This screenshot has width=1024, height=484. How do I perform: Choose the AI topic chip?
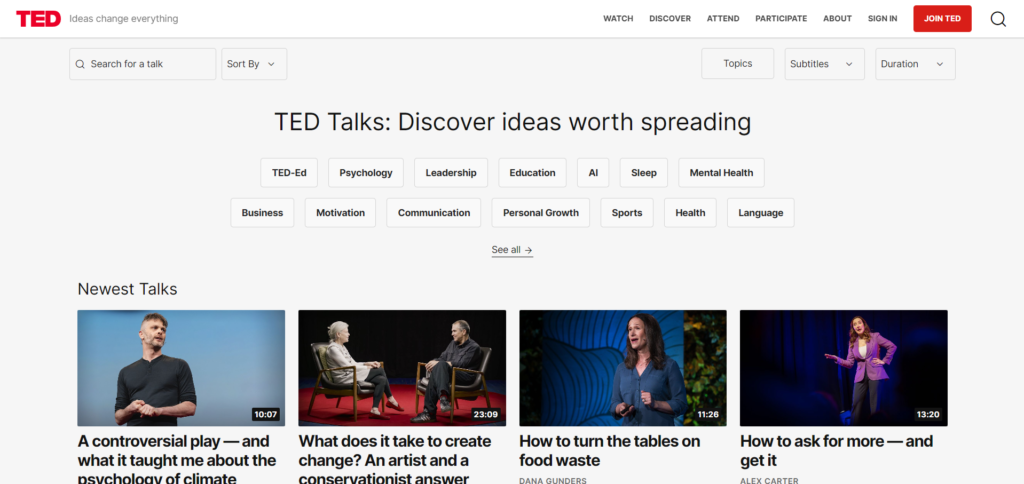click(x=593, y=173)
